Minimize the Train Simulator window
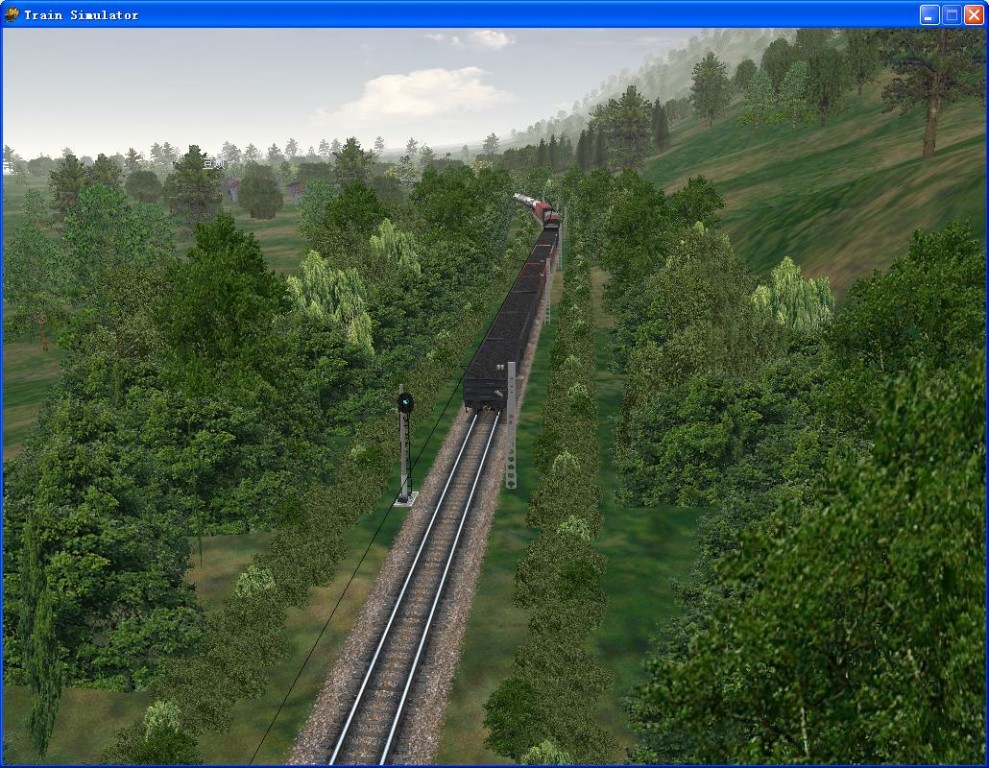This screenshot has height=768, width=989. (x=929, y=14)
